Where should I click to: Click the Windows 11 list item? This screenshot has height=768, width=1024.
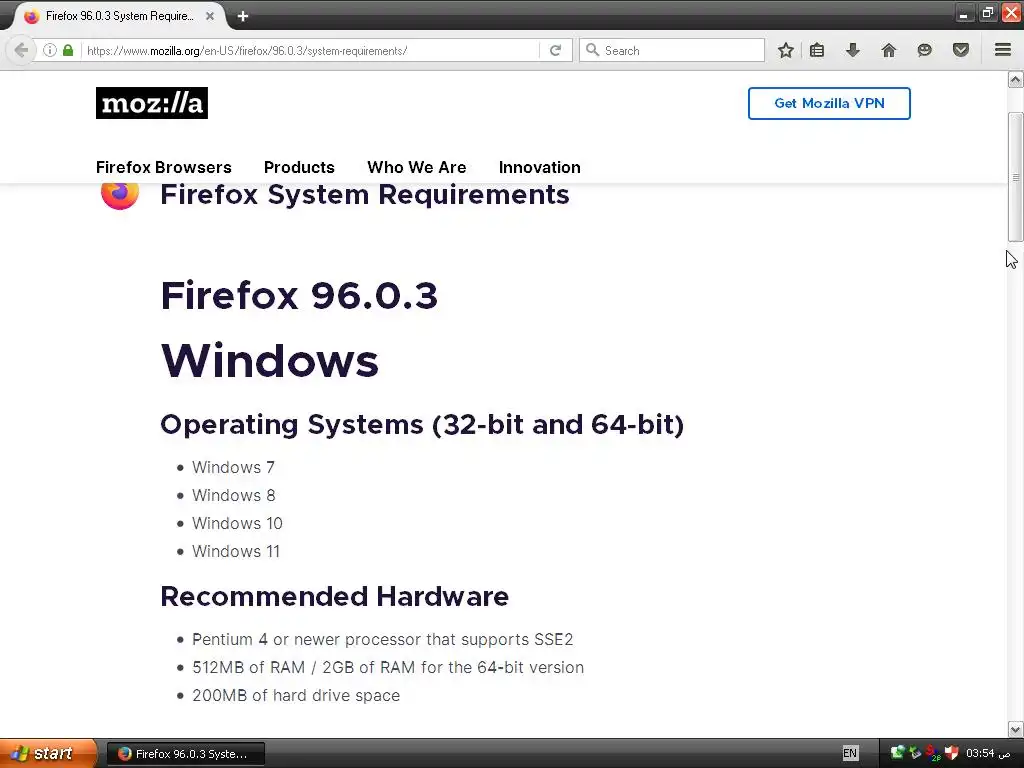pos(236,552)
